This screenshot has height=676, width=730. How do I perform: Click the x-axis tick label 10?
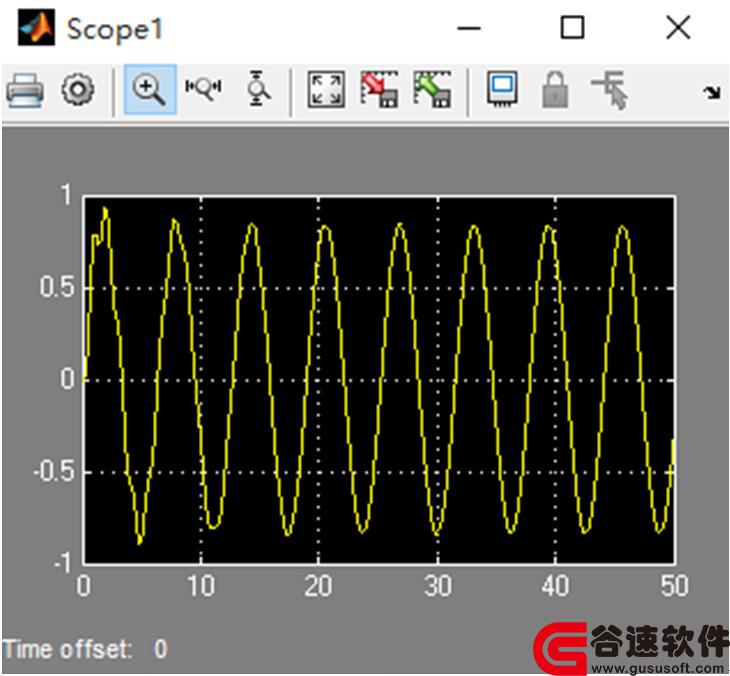(201, 586)
